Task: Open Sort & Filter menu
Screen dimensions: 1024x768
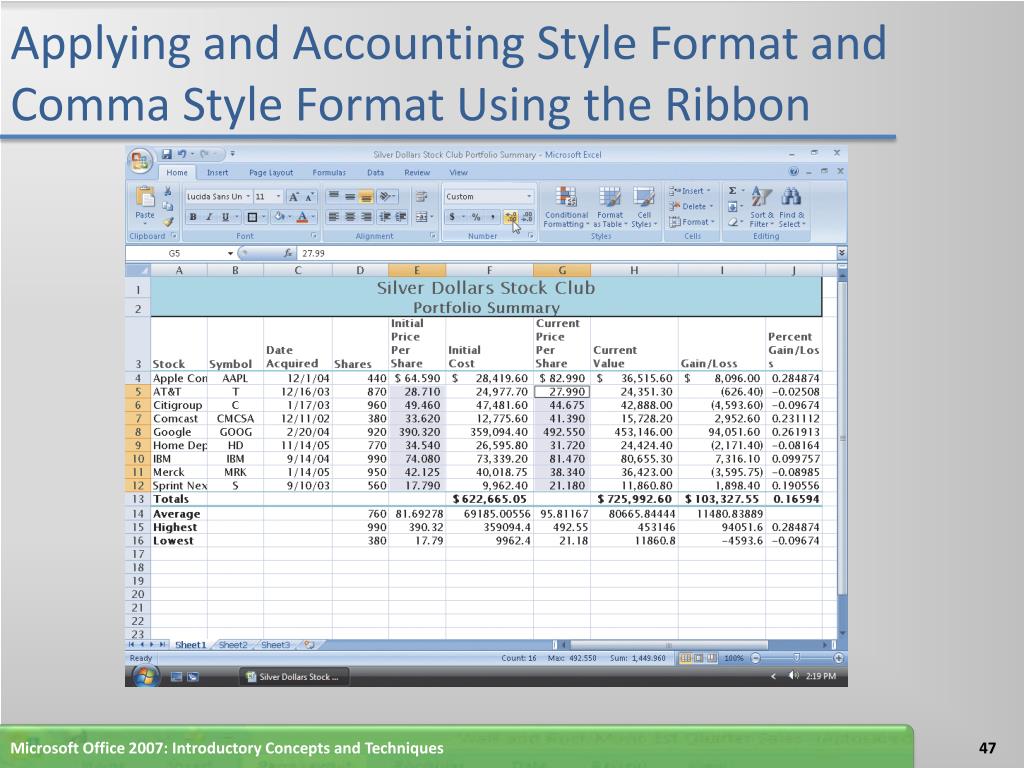Action: (x=761, y=207)
